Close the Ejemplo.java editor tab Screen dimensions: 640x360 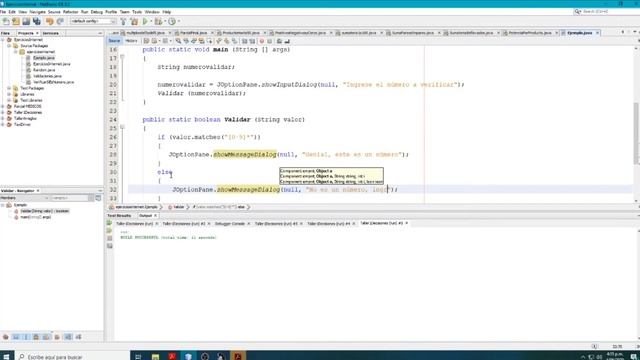pyautogui.click(x=597, y=33)
